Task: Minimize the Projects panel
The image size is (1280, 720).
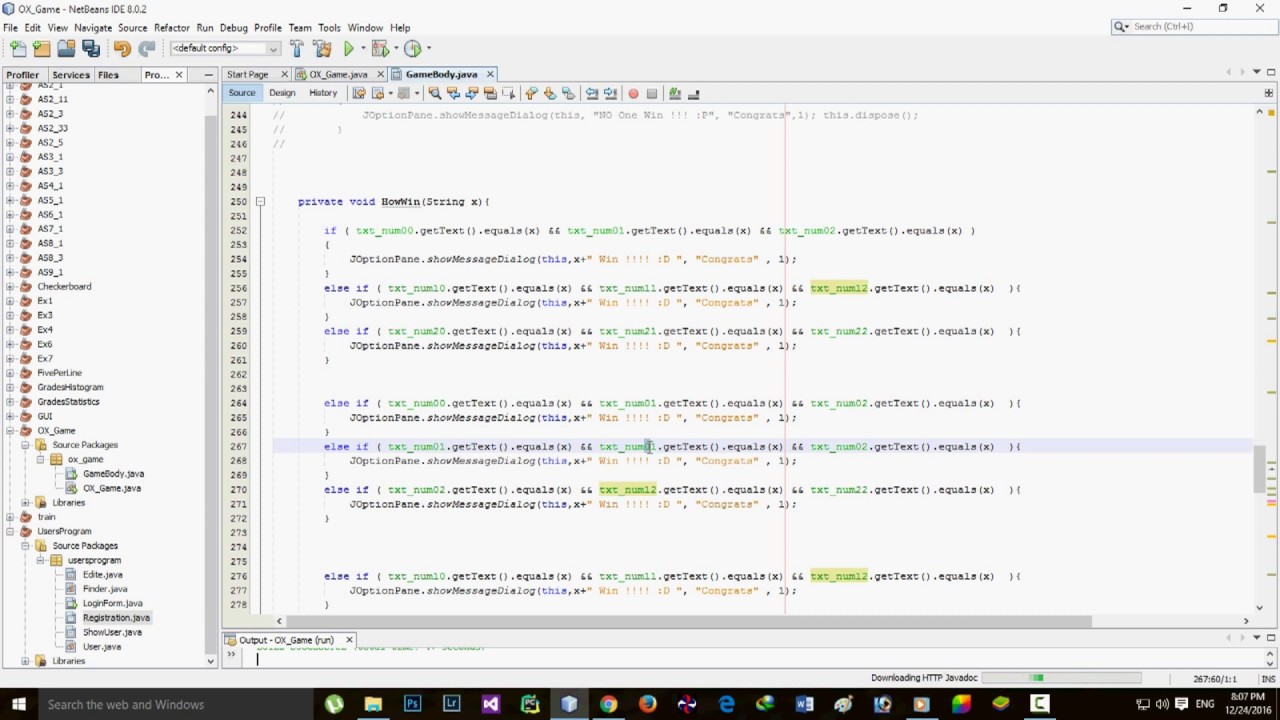Action: click(x=209, y=75)
